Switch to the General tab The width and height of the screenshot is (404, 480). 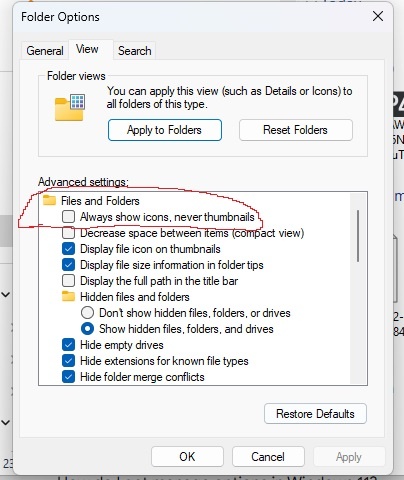[x=45, y=51]
